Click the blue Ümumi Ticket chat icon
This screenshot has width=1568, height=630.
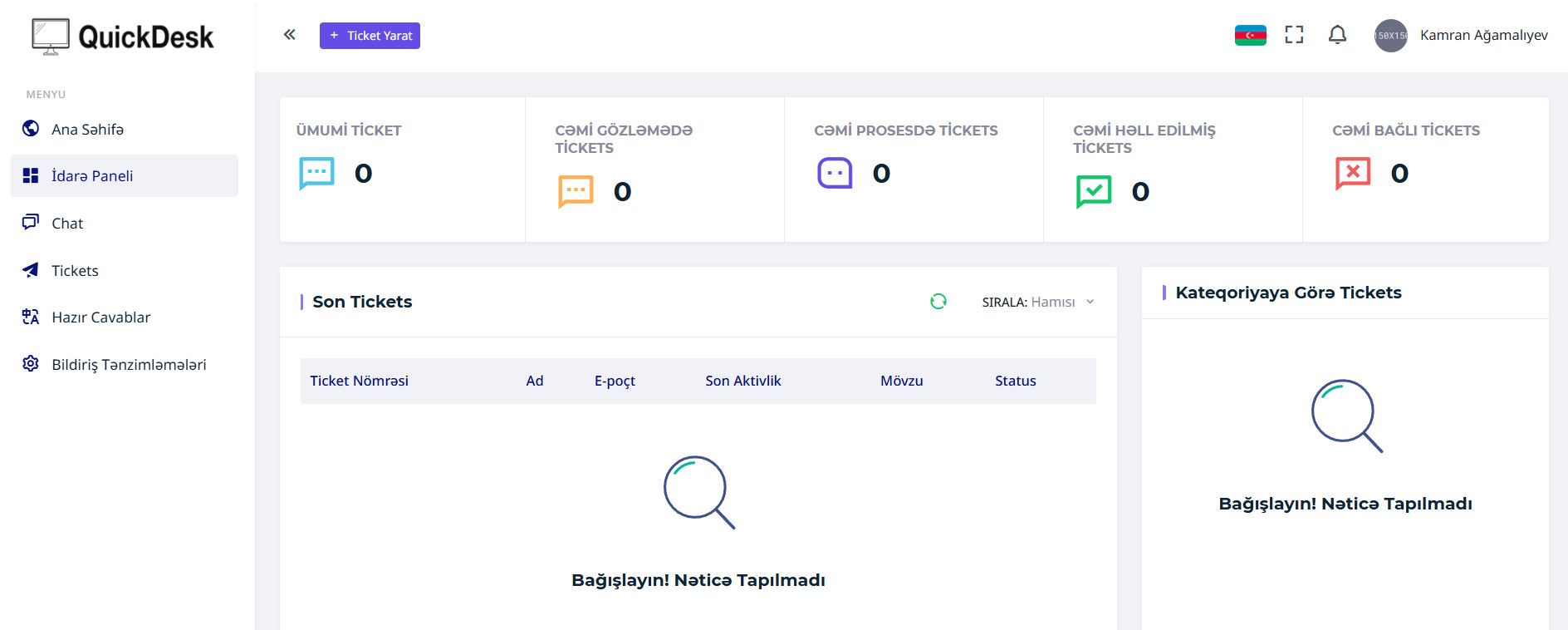click(316, 173)
